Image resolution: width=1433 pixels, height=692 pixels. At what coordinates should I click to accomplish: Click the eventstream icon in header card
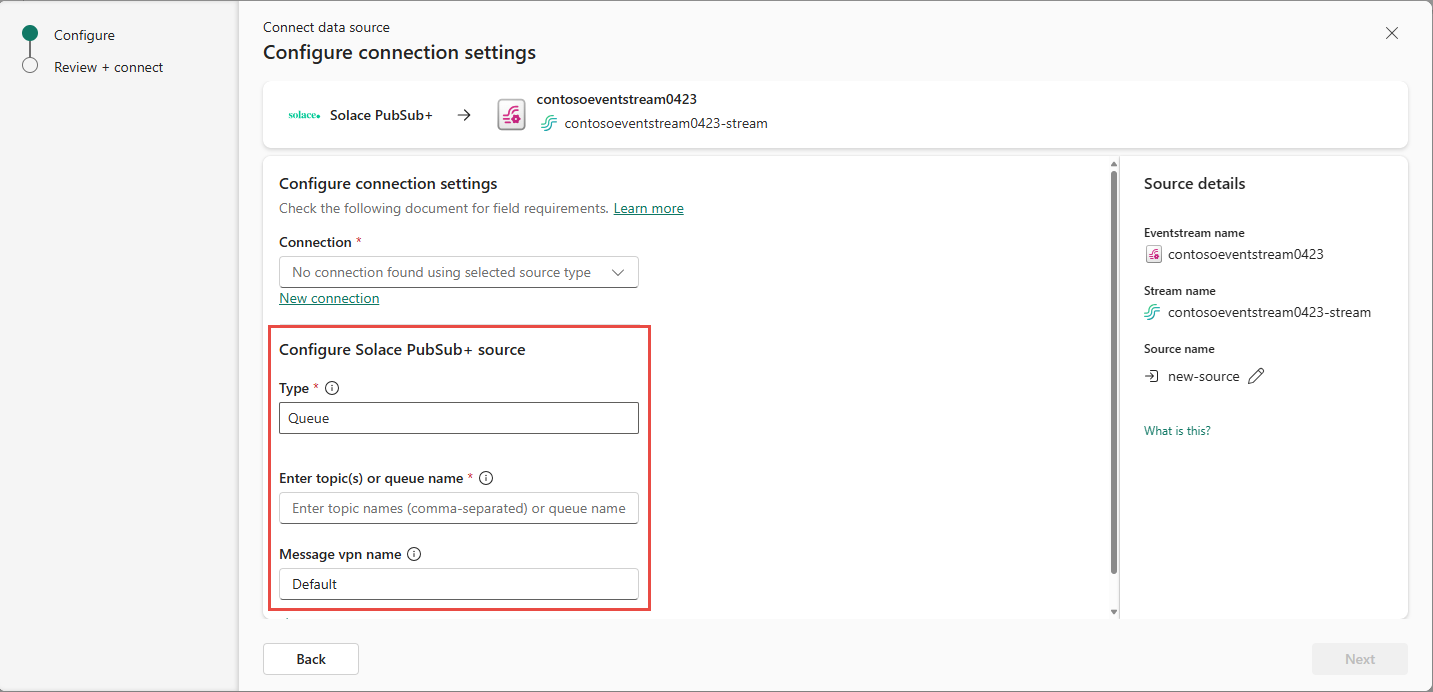pos(511,115)
